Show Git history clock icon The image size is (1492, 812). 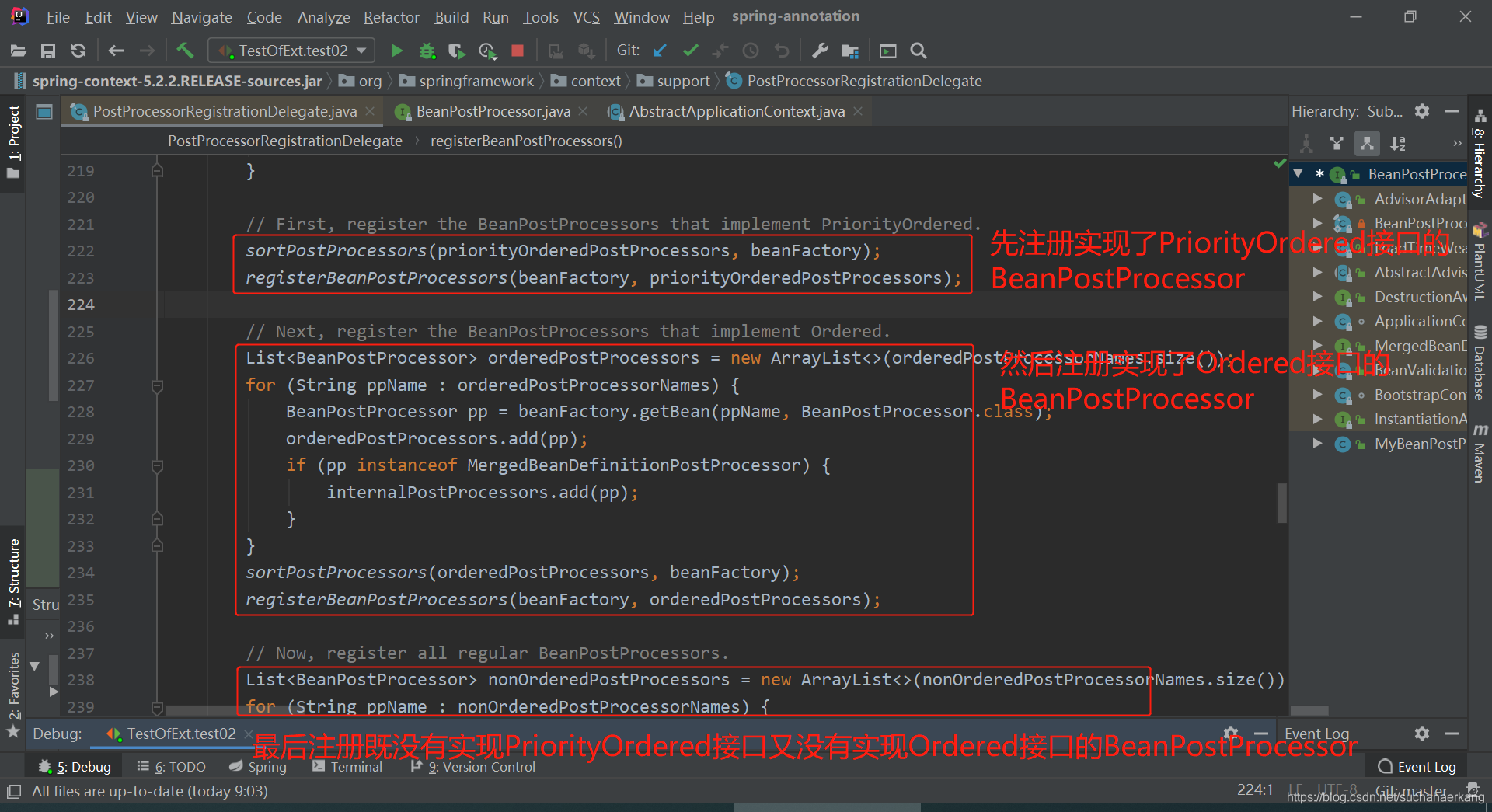click(751, 51)
